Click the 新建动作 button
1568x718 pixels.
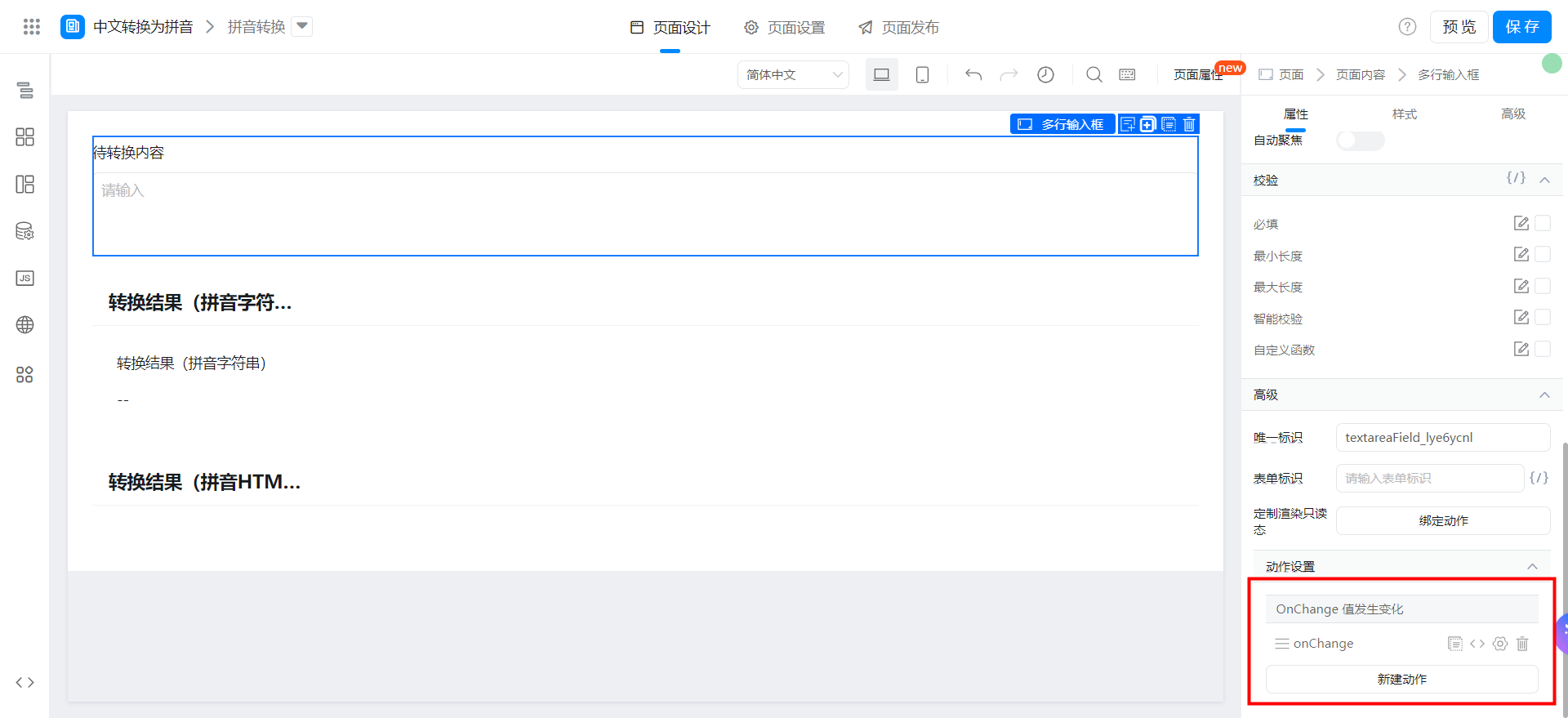tap(1401, 679)
